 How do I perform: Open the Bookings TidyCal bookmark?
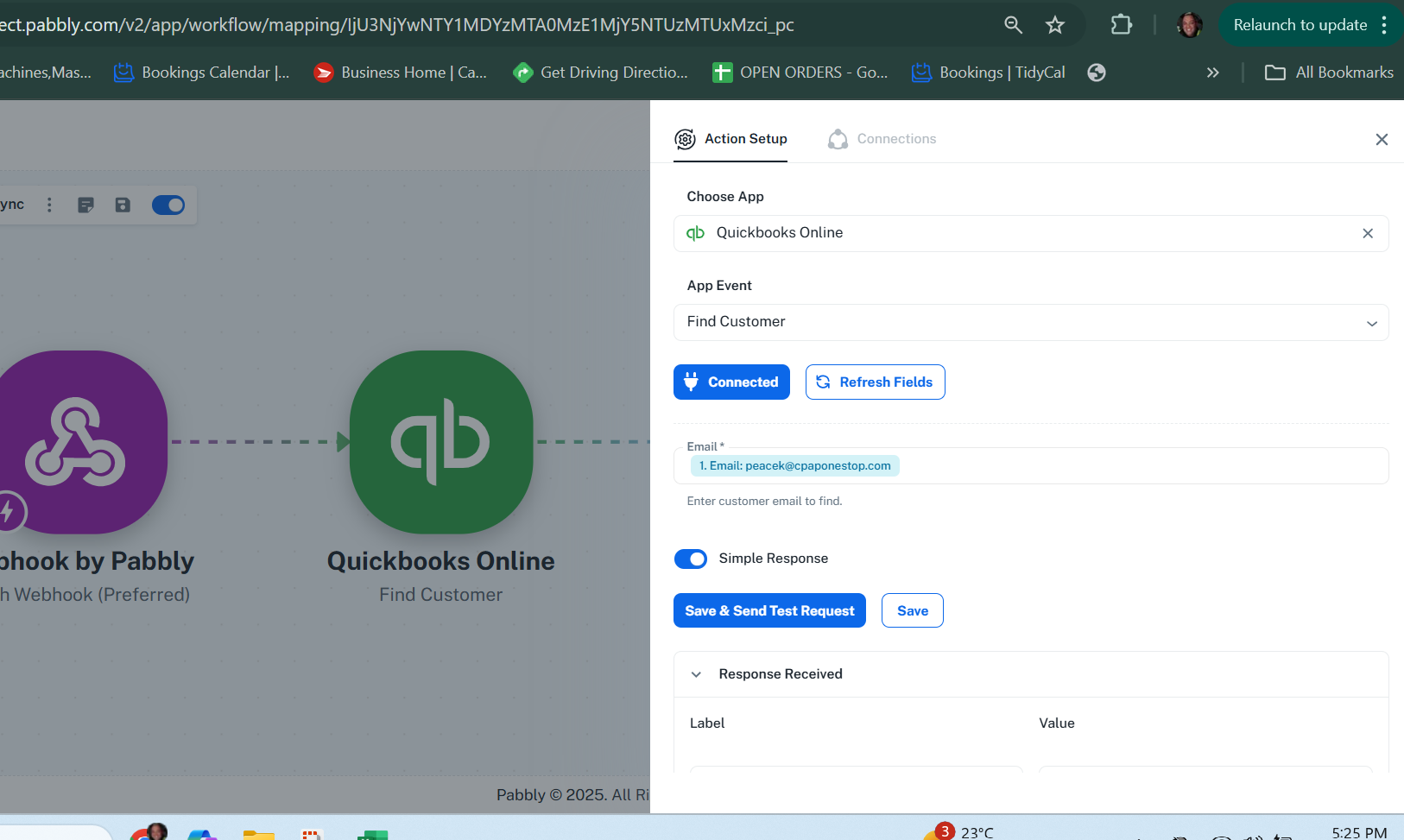tap(989, 73)
